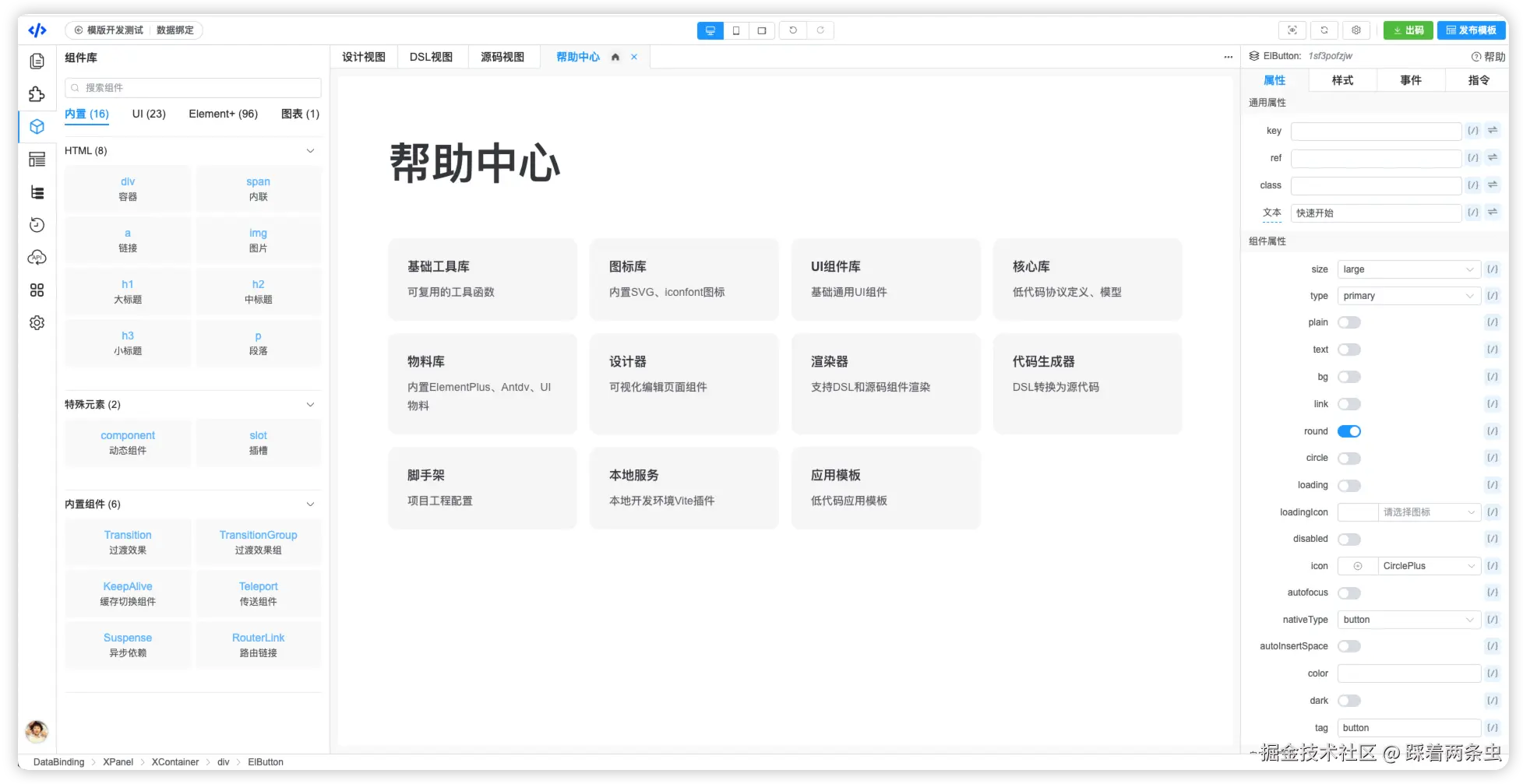Switch to the 源码视图 tab
The width and height of the screenshot is (1523, 784).
click(x=502, y=57)
